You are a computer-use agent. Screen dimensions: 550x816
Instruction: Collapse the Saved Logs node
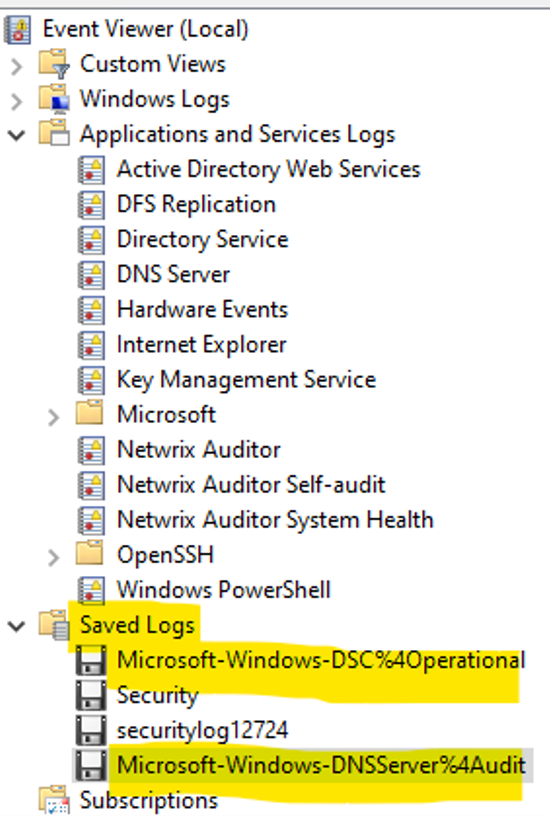point(17,626)
